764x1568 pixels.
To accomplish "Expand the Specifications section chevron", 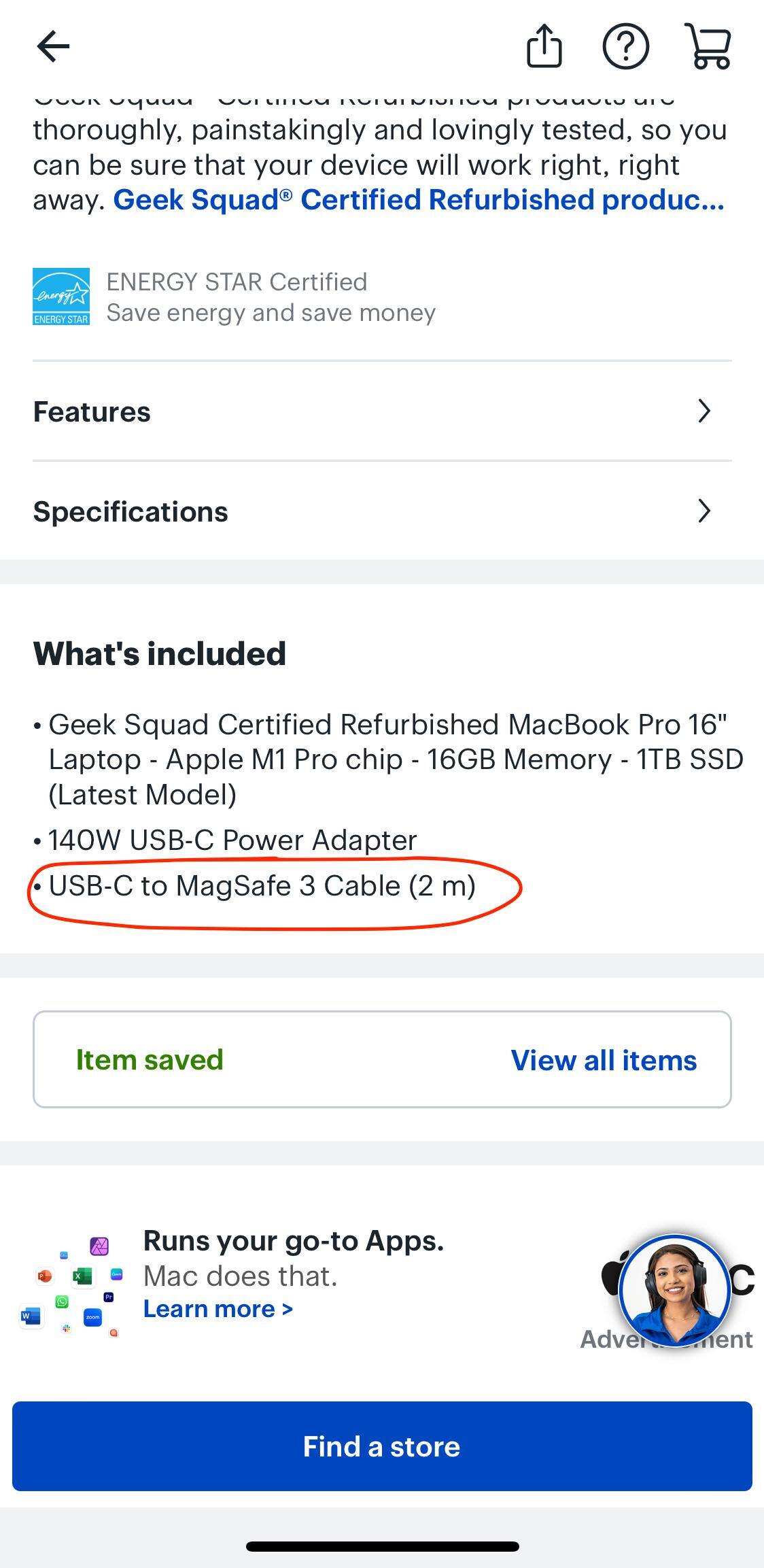I will 704,511.
